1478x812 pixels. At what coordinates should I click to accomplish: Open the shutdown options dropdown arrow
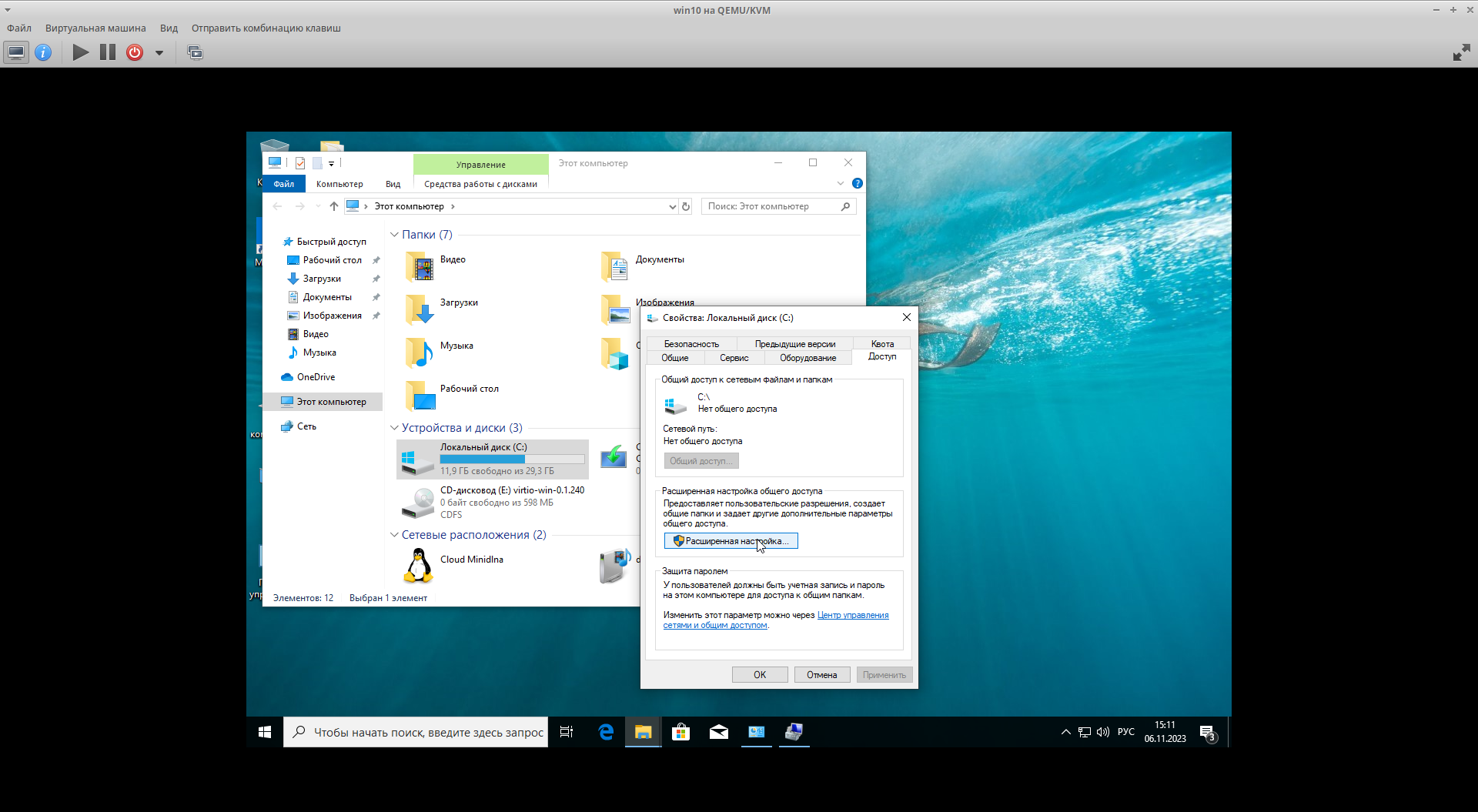click(159, 52)
